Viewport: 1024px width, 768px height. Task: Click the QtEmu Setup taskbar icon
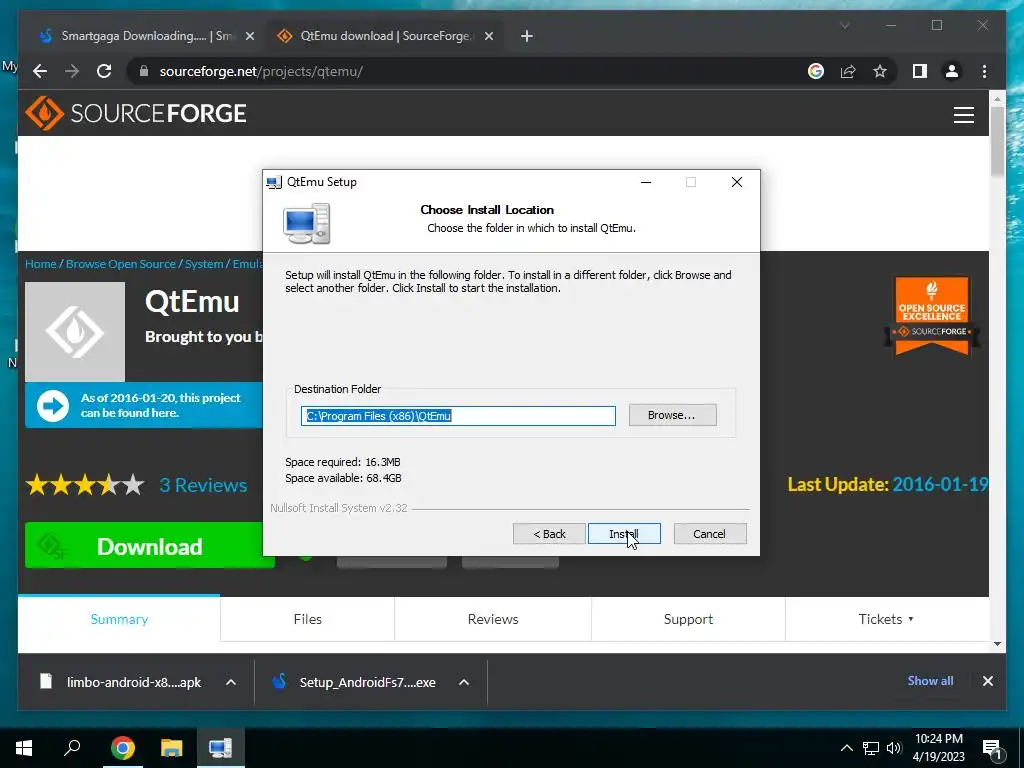click(221, 748)
